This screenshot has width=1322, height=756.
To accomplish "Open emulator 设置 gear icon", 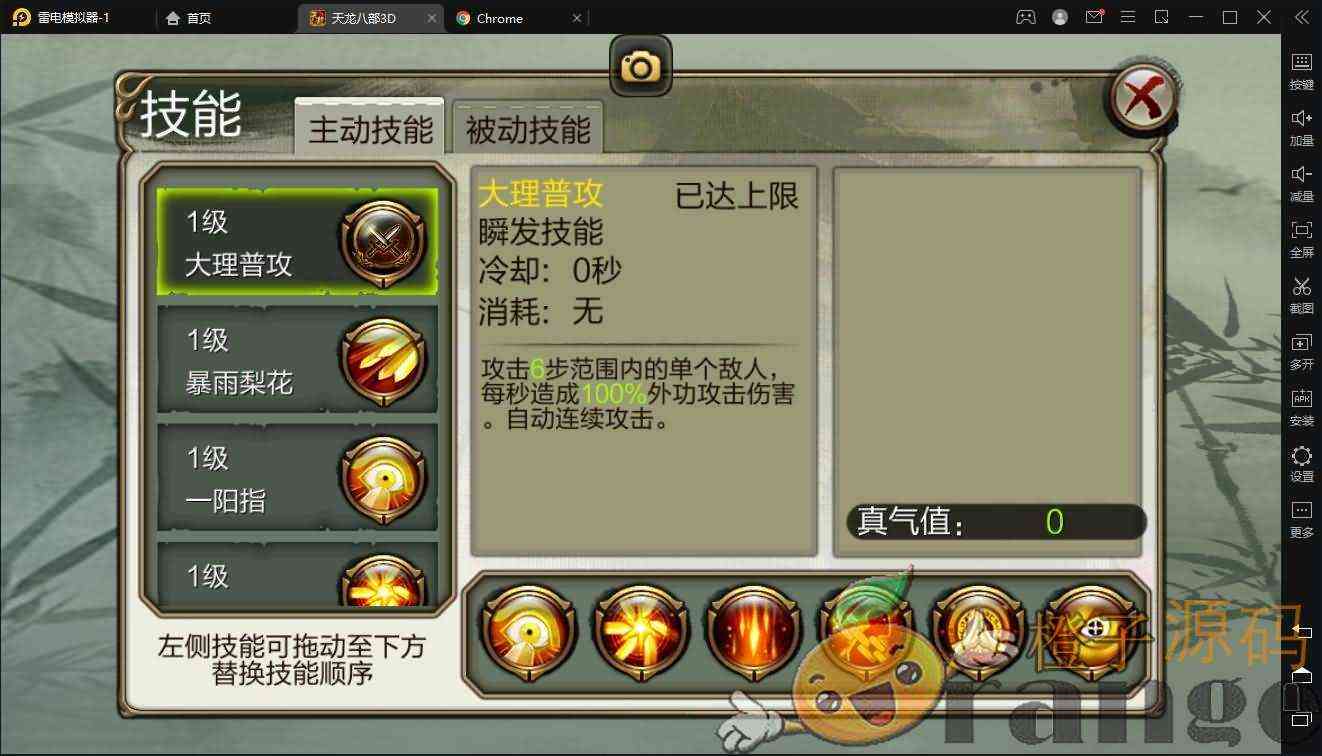I will [x=1301, y=464].
